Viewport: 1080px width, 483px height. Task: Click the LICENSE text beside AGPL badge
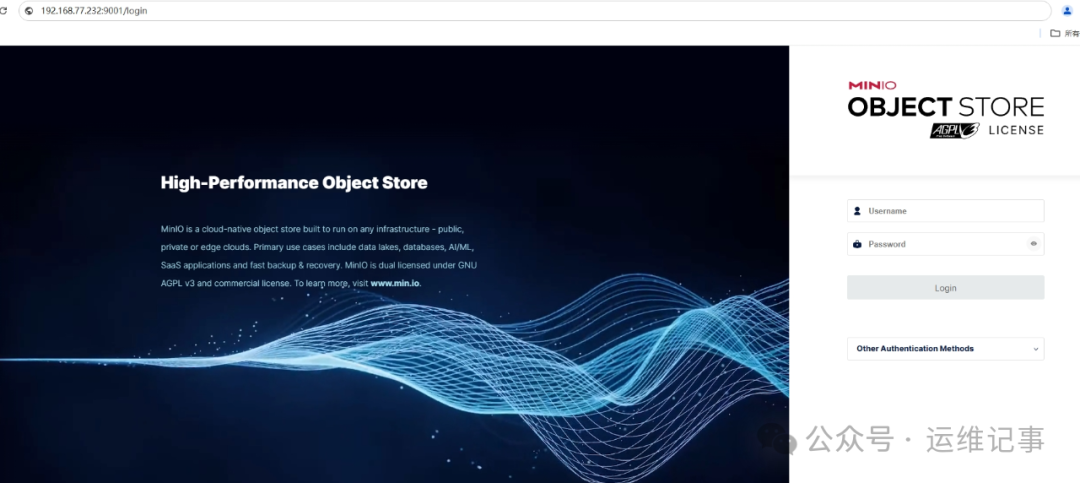coord(1015,130)
